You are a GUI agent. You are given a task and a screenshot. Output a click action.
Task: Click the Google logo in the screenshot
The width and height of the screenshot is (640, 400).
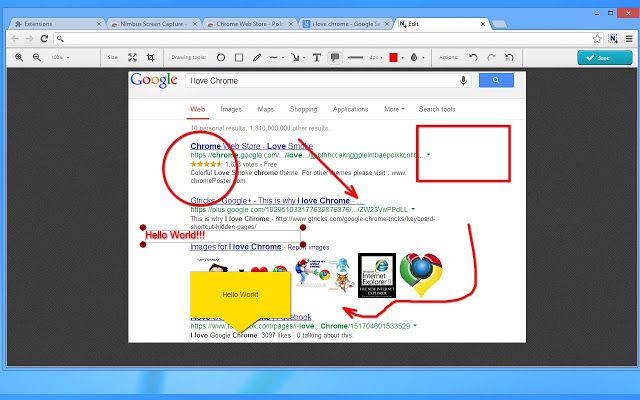pyautogui.click(x=154, y=80)
